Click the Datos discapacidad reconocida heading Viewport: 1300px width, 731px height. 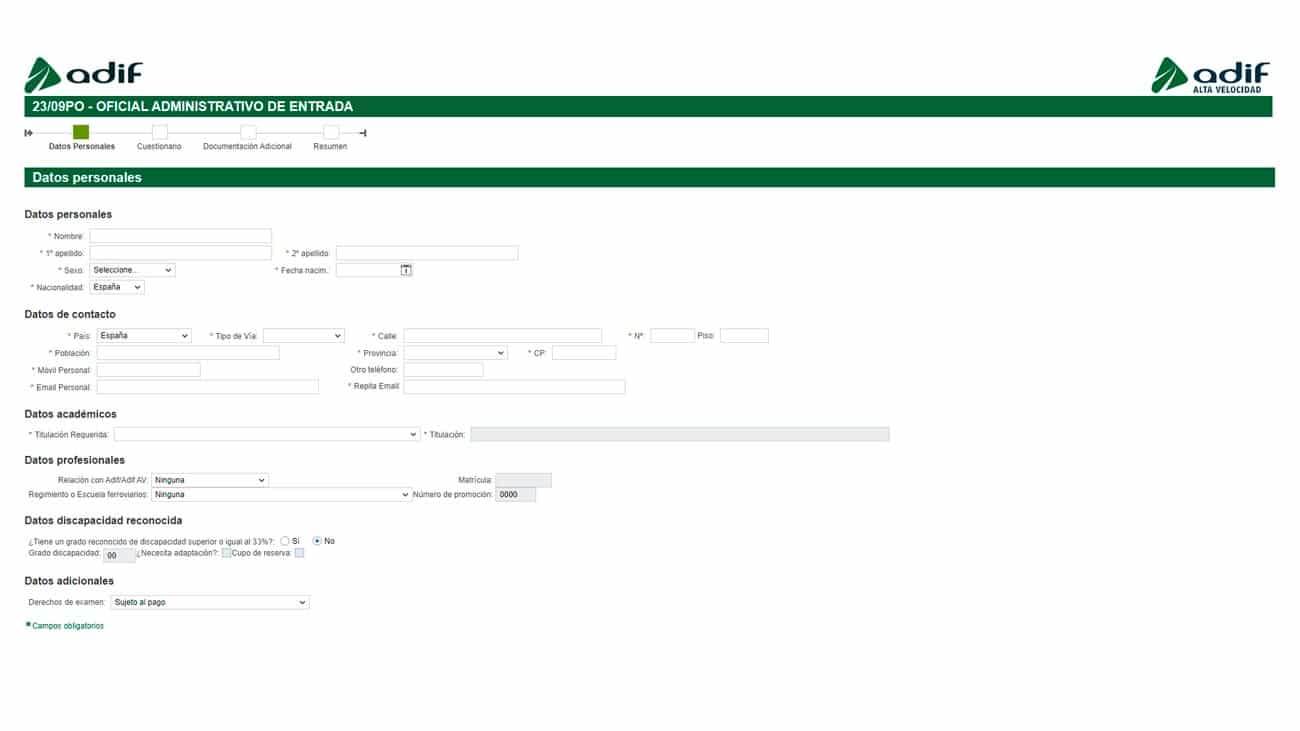click(103, 521)
